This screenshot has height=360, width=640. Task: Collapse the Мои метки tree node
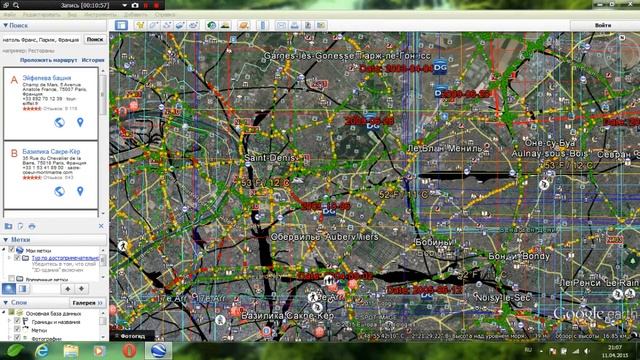coord(4,250)
